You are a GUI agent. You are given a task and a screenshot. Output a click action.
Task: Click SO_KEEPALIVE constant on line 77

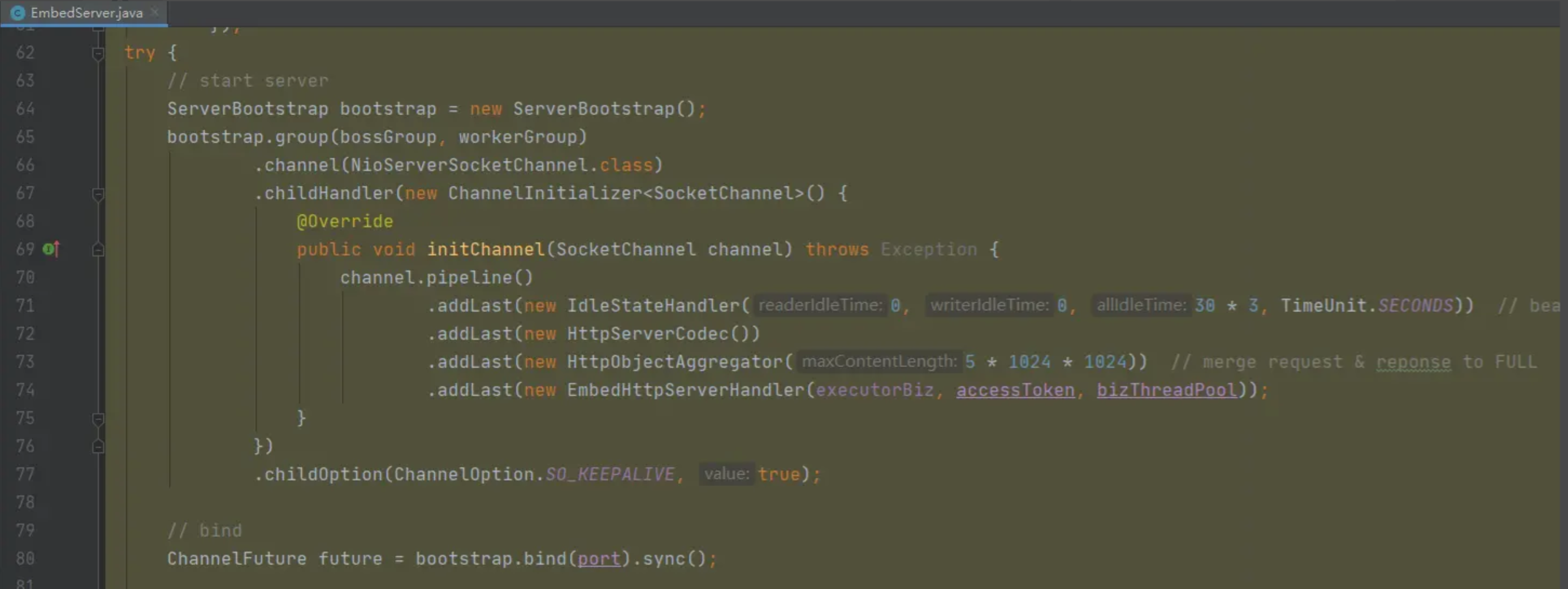tap(609, 474)
